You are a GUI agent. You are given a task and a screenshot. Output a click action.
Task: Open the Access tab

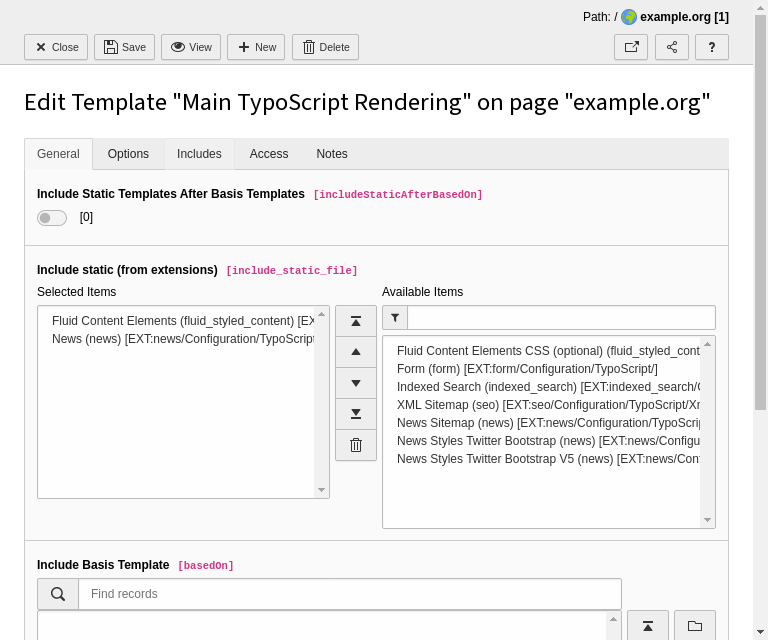[269, 154]
